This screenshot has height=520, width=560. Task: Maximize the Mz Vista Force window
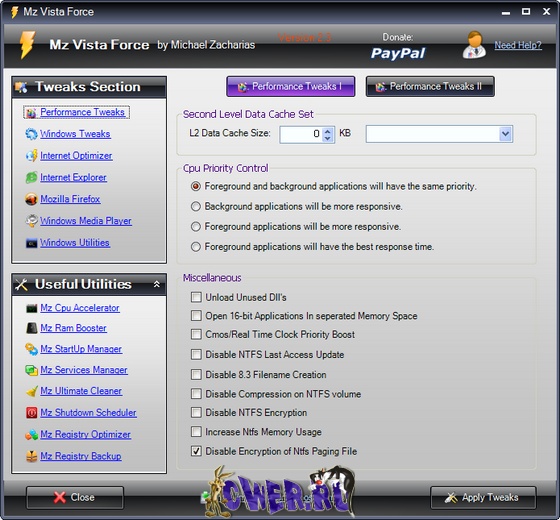pos(526,12)
